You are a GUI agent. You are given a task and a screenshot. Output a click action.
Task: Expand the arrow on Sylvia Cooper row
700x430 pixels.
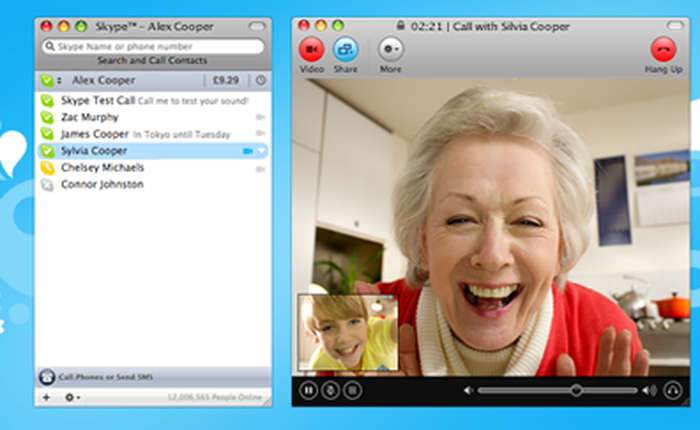click(x=262, y=151)
